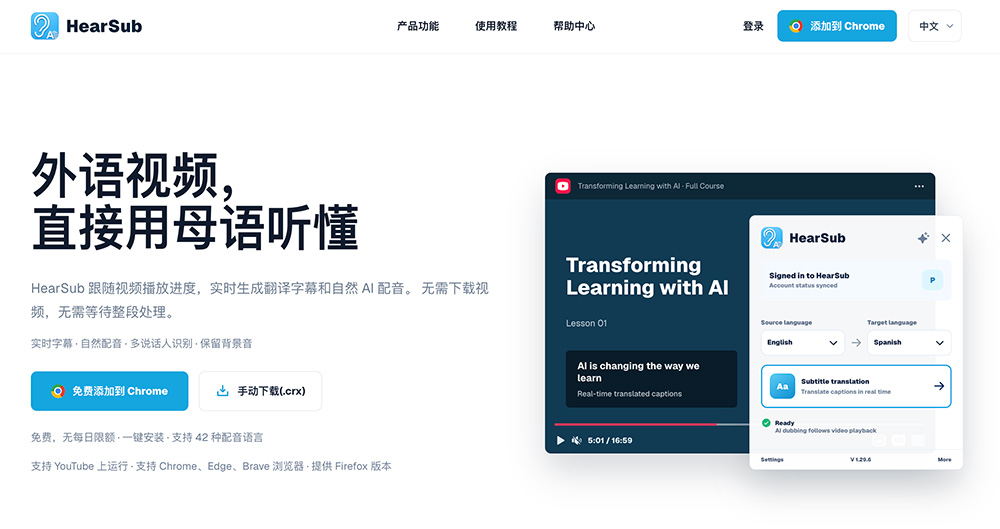Viewport: 1000px width, 529px height.
Task: Open the three-dot menu on video title bar
Action: 919,186
